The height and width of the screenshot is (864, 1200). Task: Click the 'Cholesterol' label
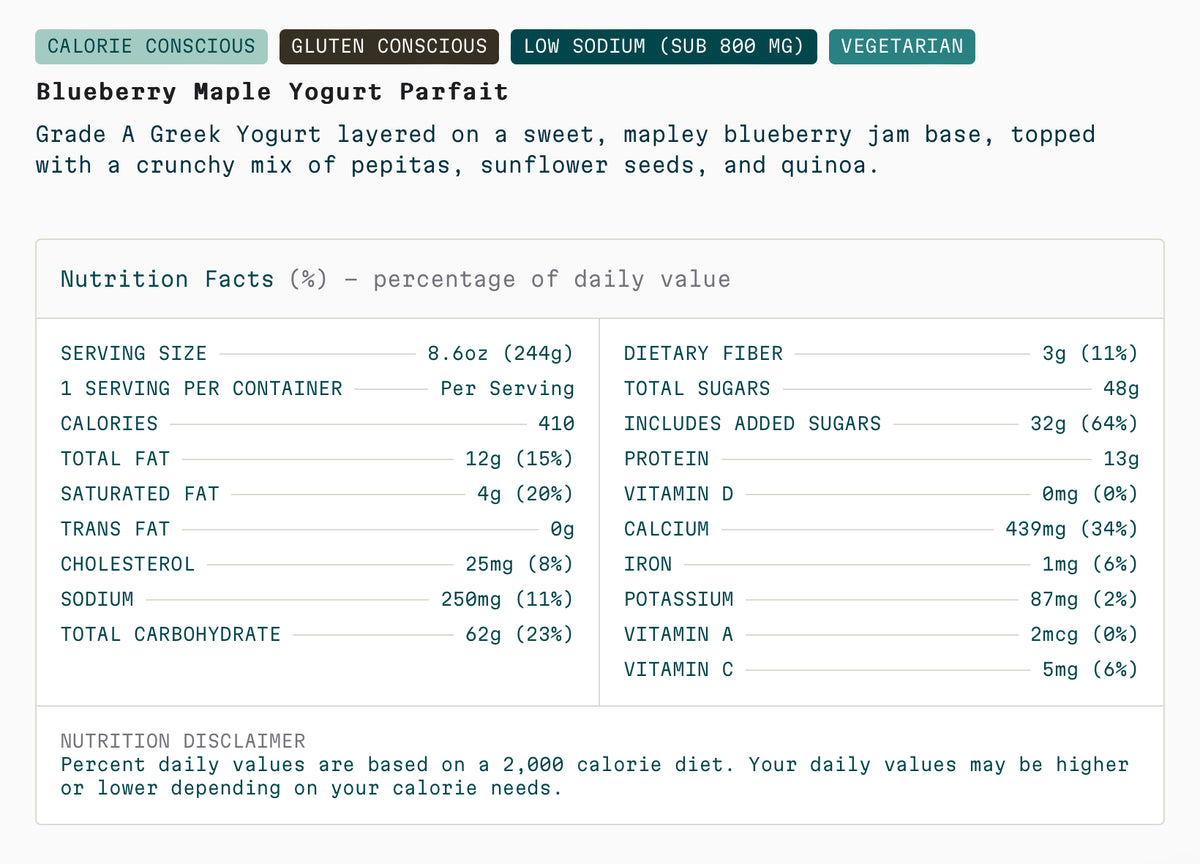pos(128,563)
